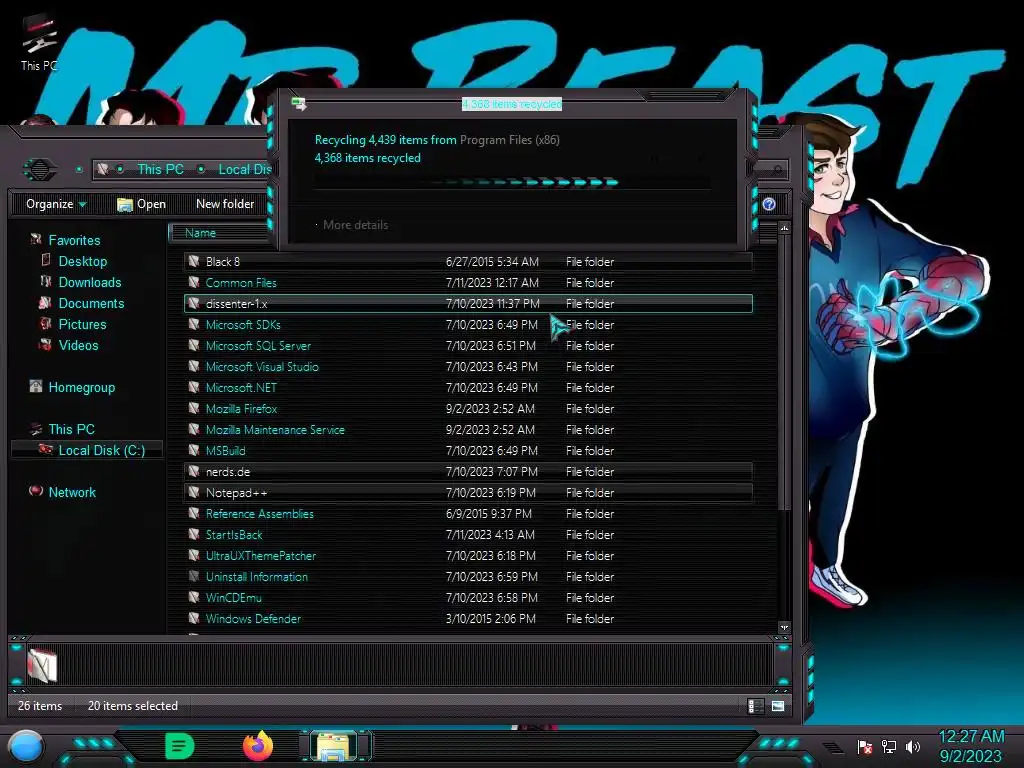Click the Program Files (x86) link in dialog
The height and width of the screenshot is (768, 1024).
click(x=509, y=140)
